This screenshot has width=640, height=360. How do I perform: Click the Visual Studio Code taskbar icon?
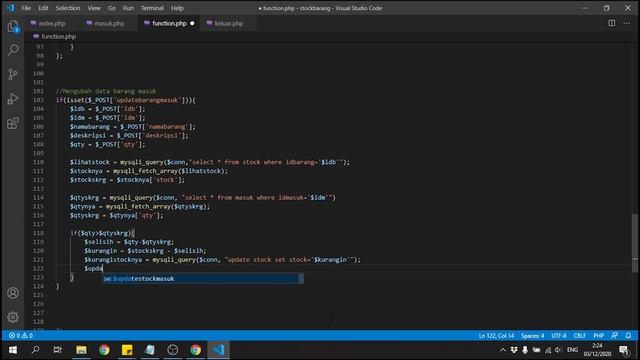(x=218, y=350)
